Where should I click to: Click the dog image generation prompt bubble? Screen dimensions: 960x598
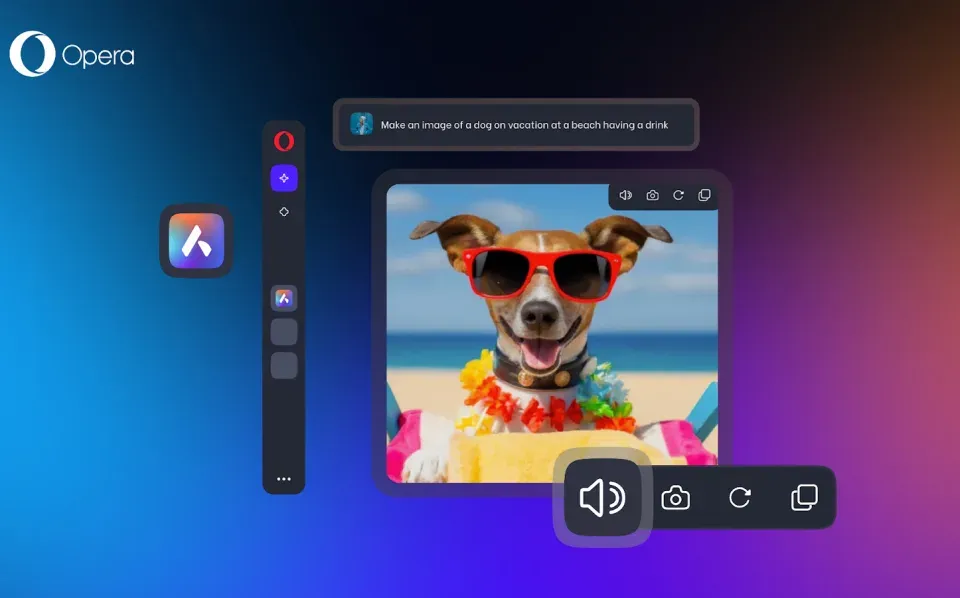(x=515, y=124)
